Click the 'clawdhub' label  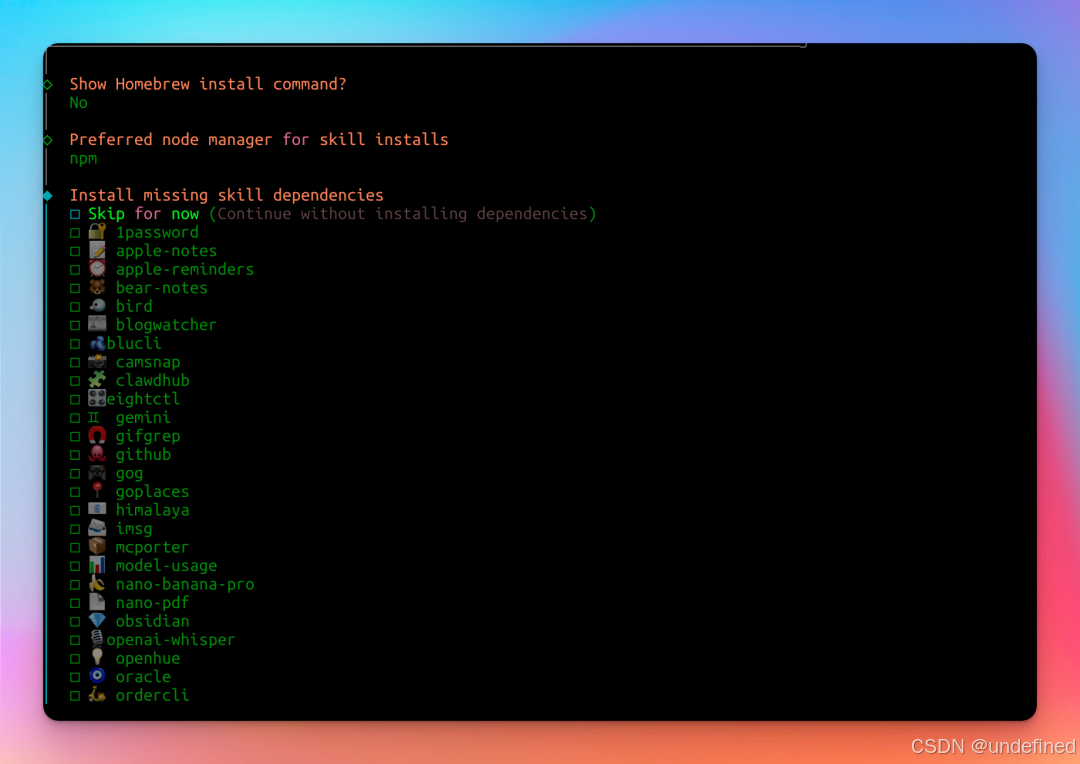152,380
